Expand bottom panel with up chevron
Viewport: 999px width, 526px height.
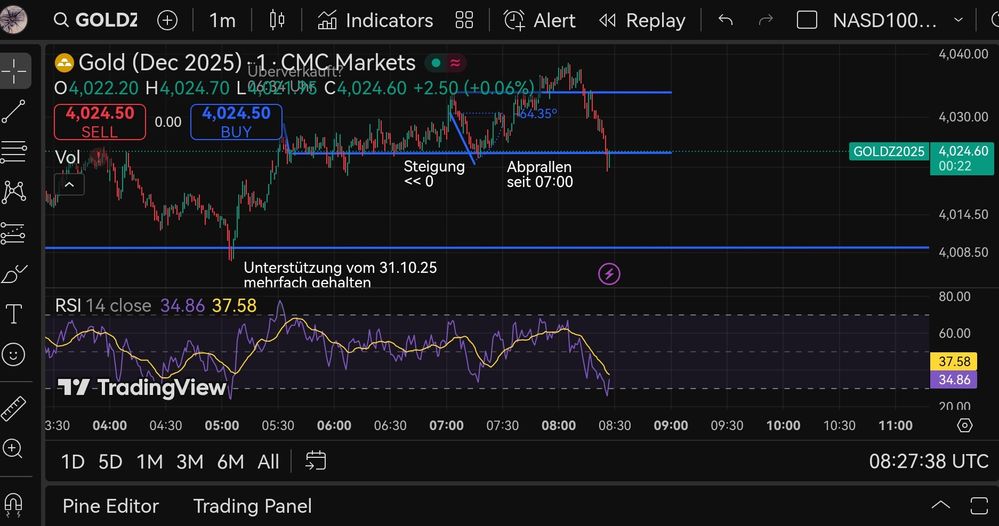pyautogui.click(x=940, y=506)
